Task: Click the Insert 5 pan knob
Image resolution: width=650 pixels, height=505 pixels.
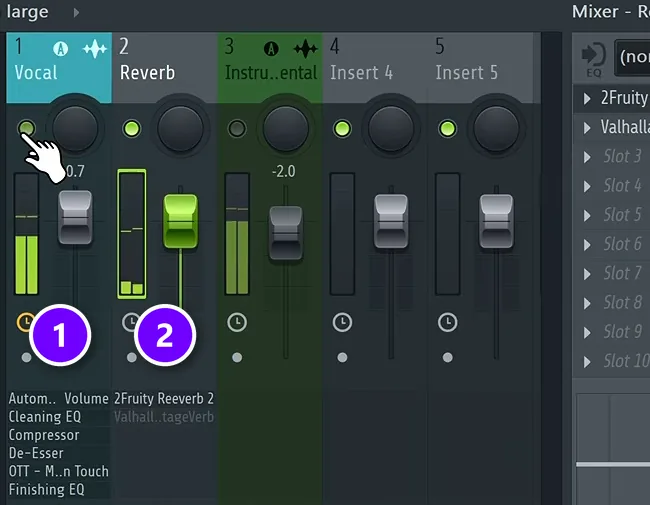Action: (x=496, y=128)
